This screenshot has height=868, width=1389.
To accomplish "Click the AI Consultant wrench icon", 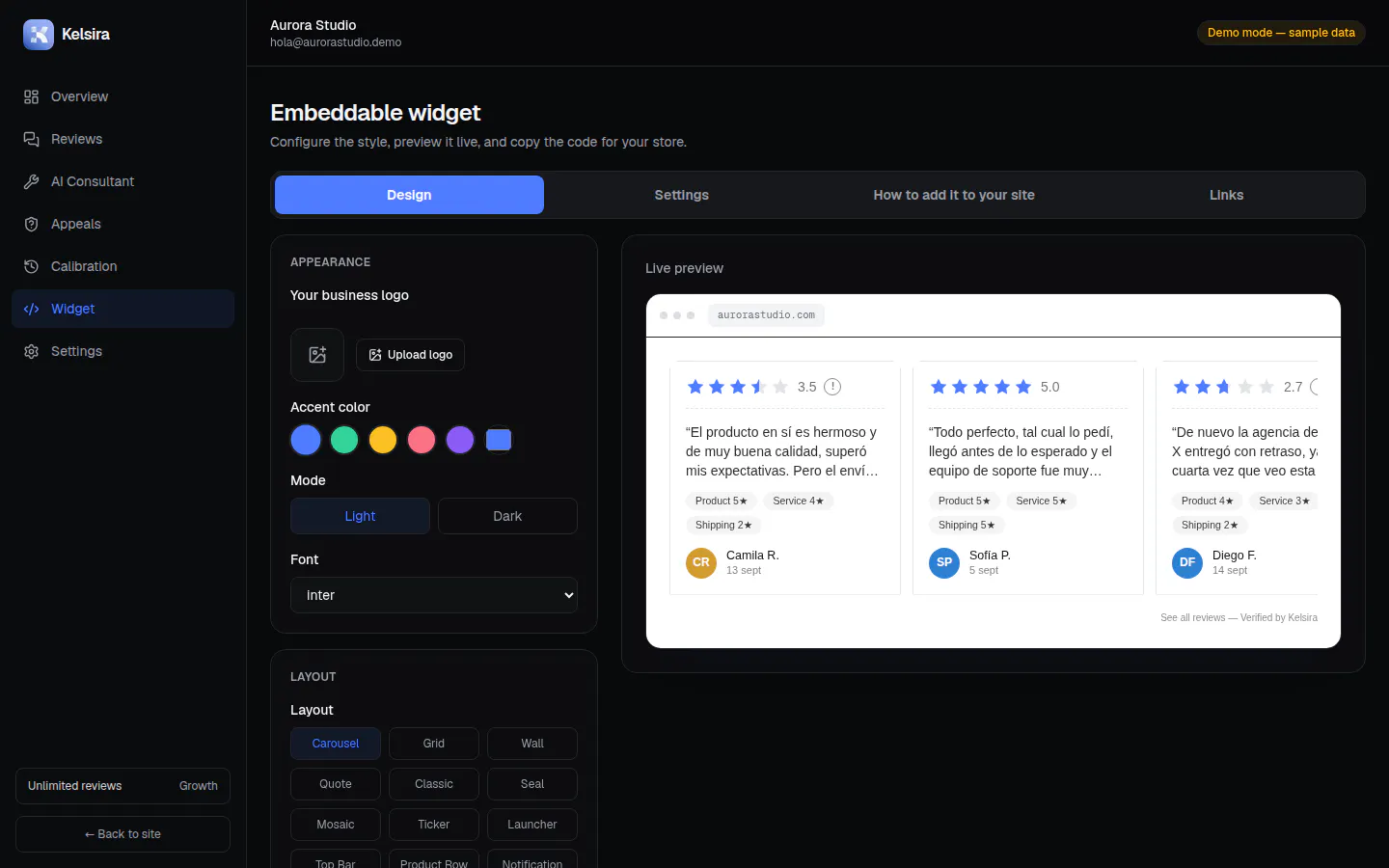I will pos(31,181).
